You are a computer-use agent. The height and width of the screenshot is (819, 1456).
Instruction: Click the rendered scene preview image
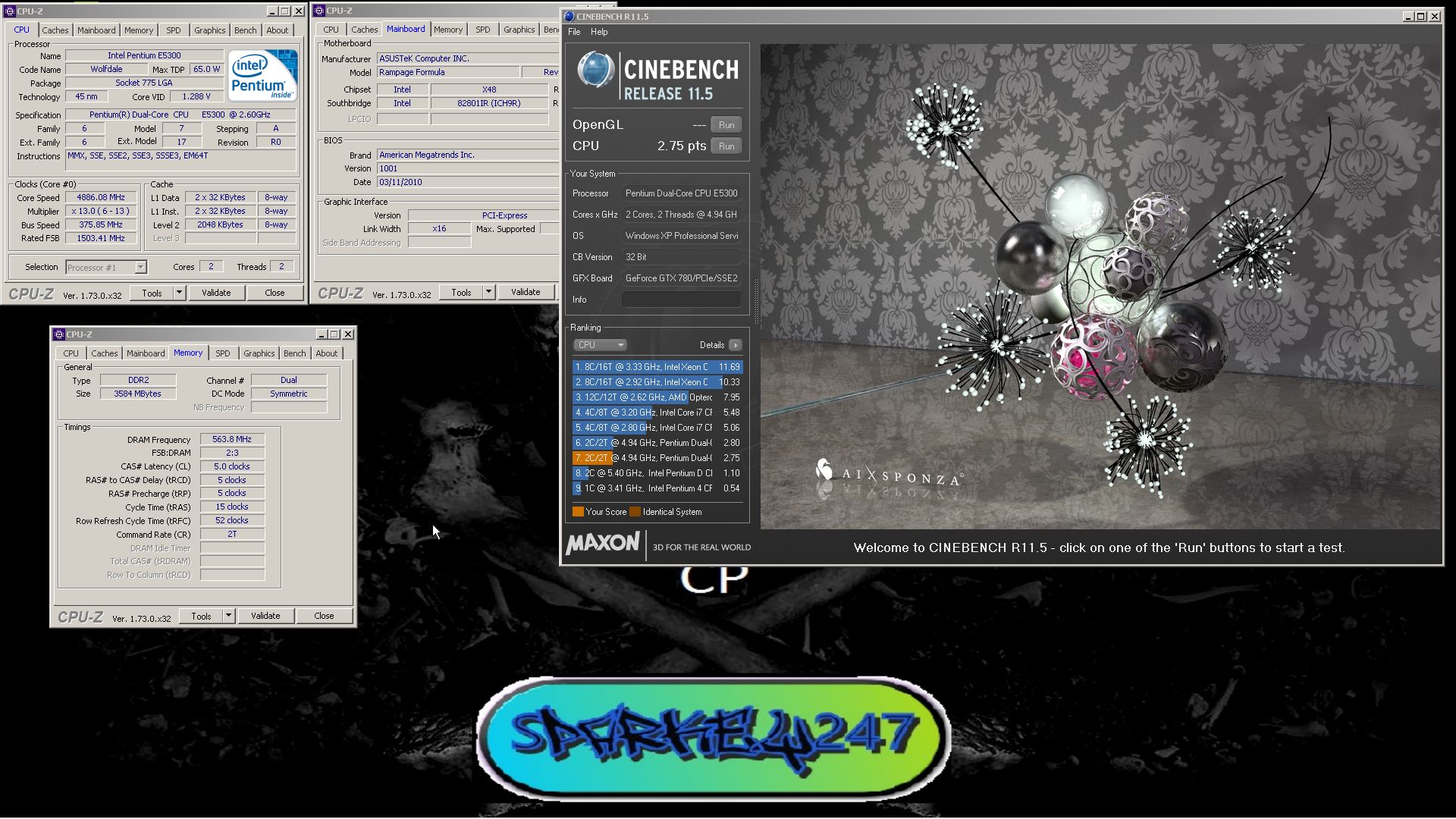click(1100, 286)
